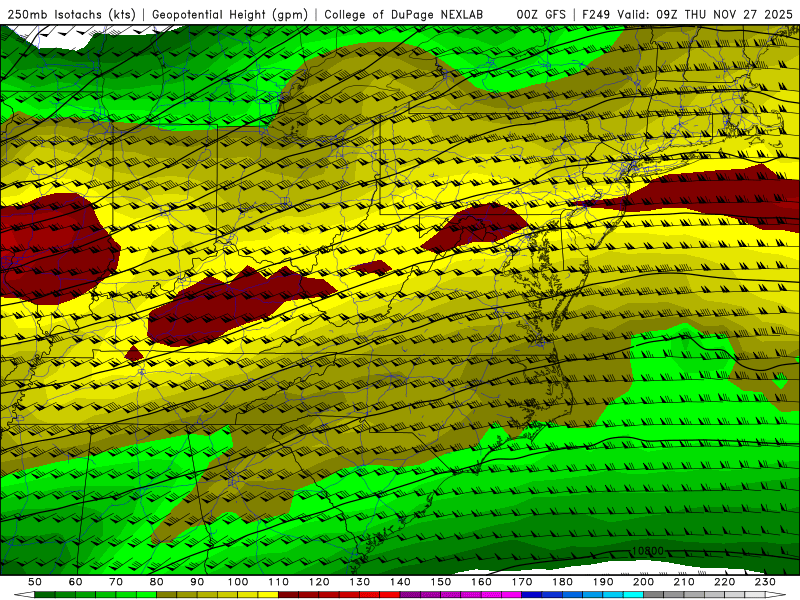Click the 190 knot colorbar label
The height and width of the screenshot is (600, 800).
(604, 582)
